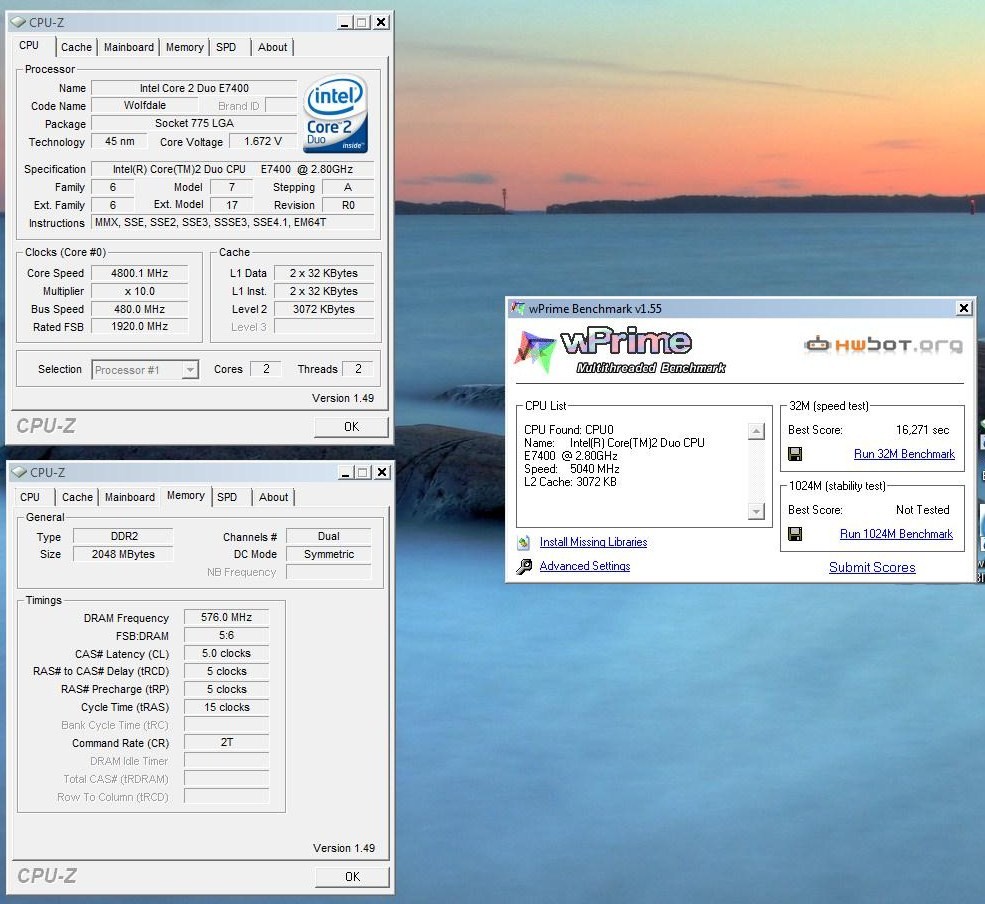Click down arrow of the CPU List scrollbar
The image size is (985, 904).
756,511
